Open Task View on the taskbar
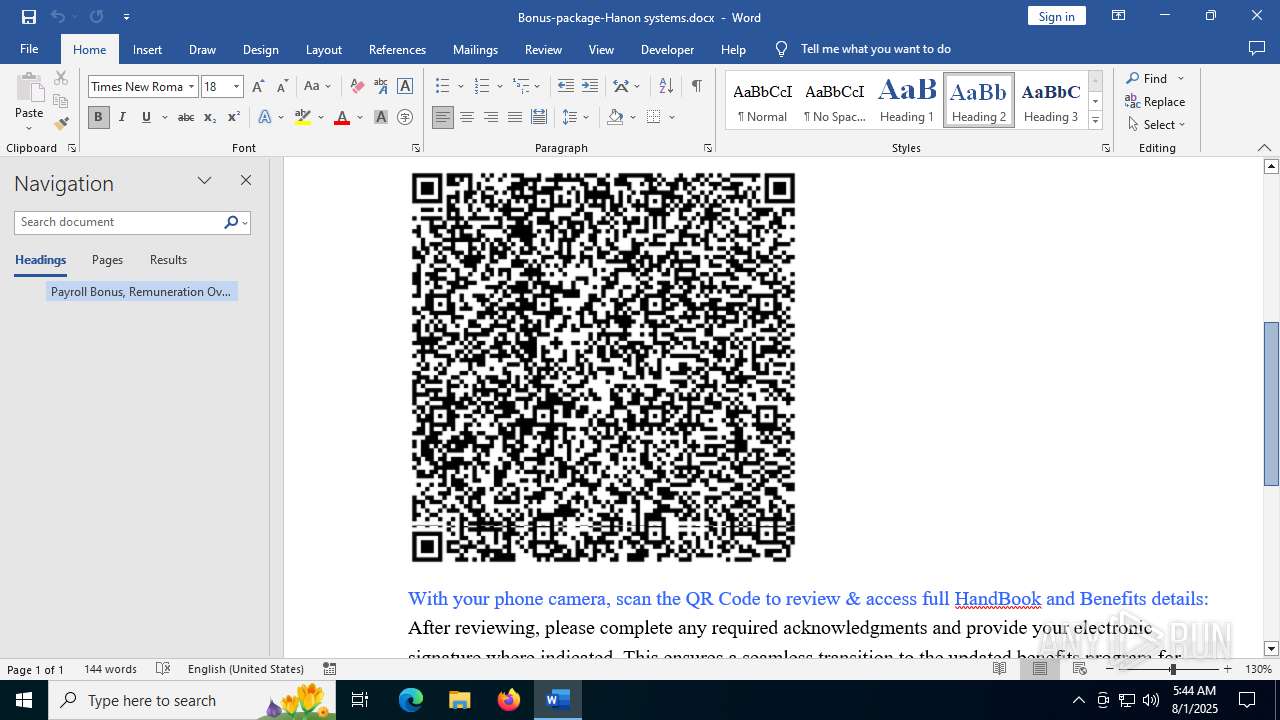The image size is (1280, 720). (360, 700)
